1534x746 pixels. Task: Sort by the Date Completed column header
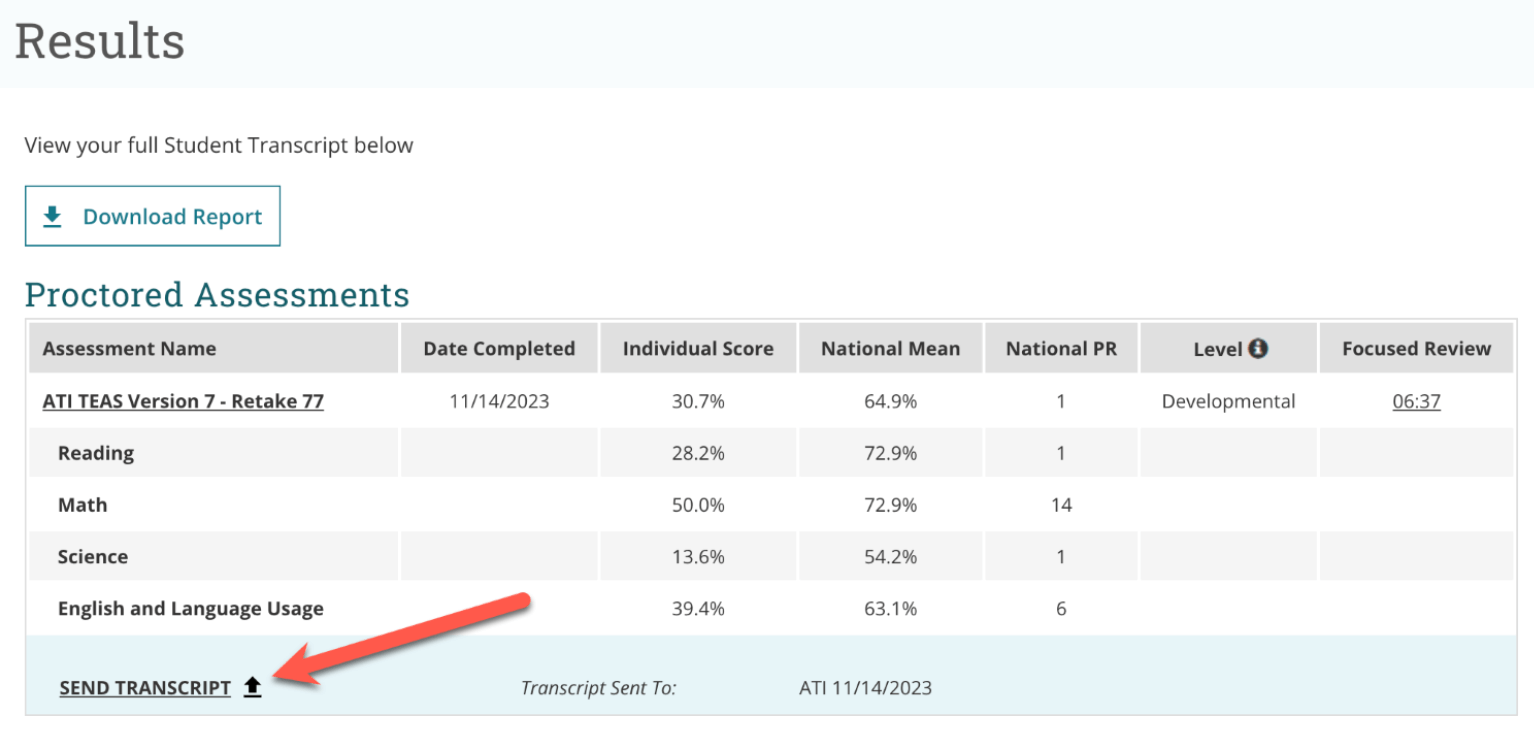click(499, 348)
